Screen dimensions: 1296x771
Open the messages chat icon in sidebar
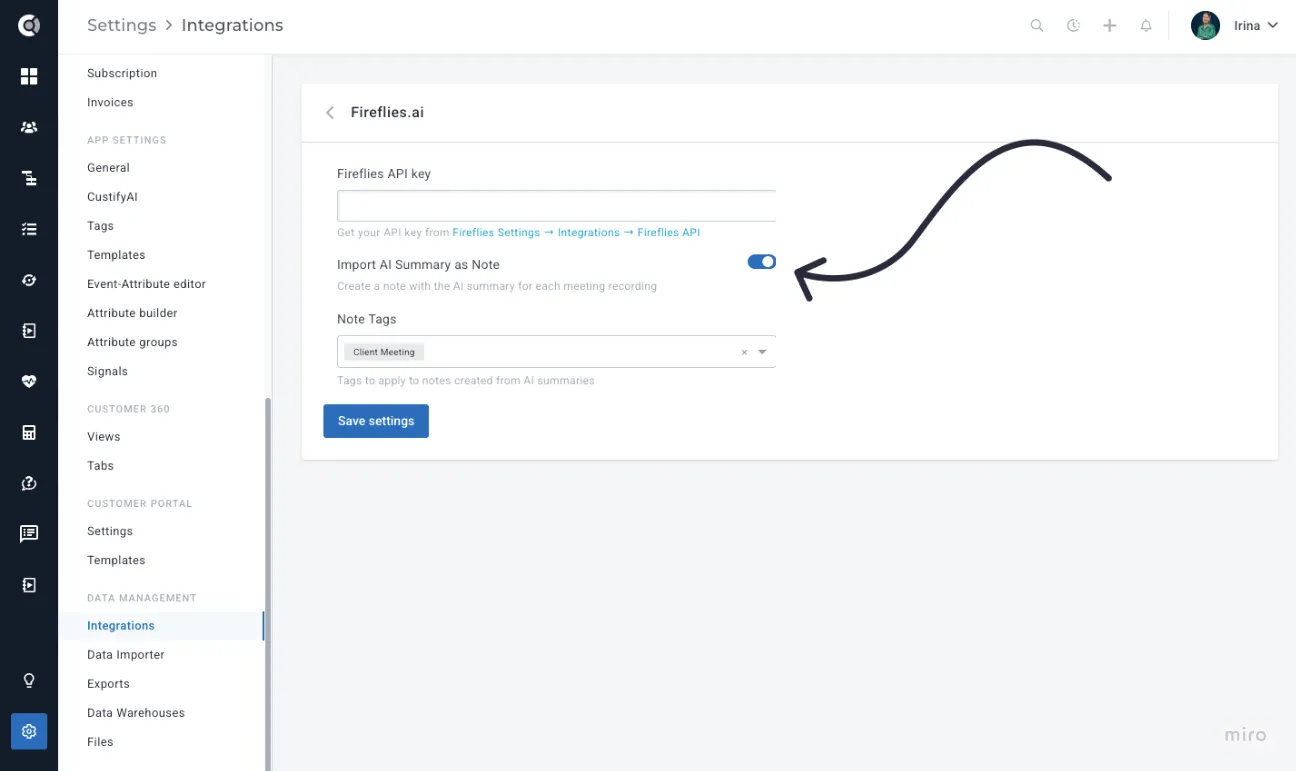pos(29,534)
